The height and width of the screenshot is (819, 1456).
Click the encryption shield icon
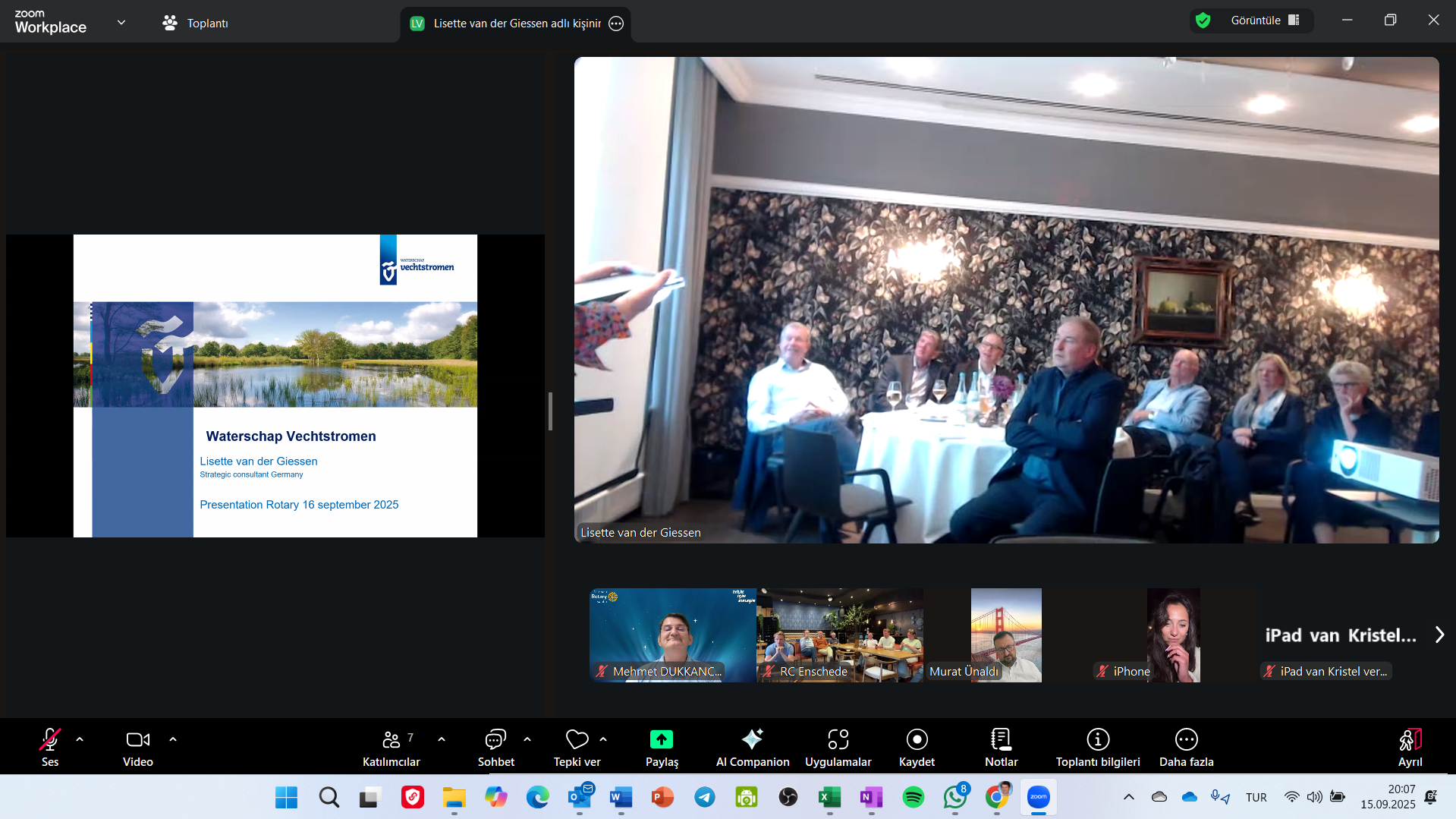(x=1203, y=20)
